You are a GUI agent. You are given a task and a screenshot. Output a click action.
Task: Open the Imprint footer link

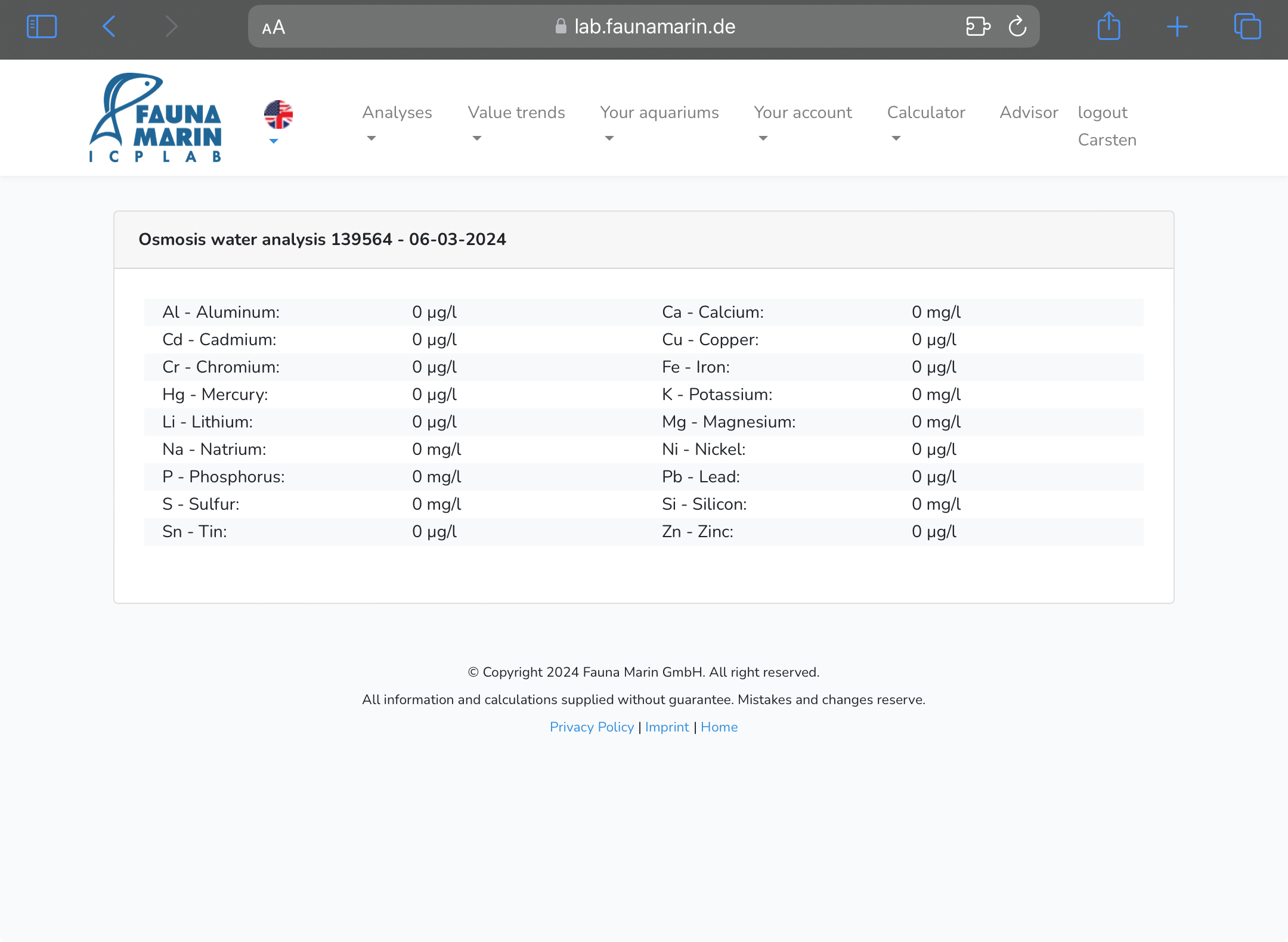pos(667,727)
